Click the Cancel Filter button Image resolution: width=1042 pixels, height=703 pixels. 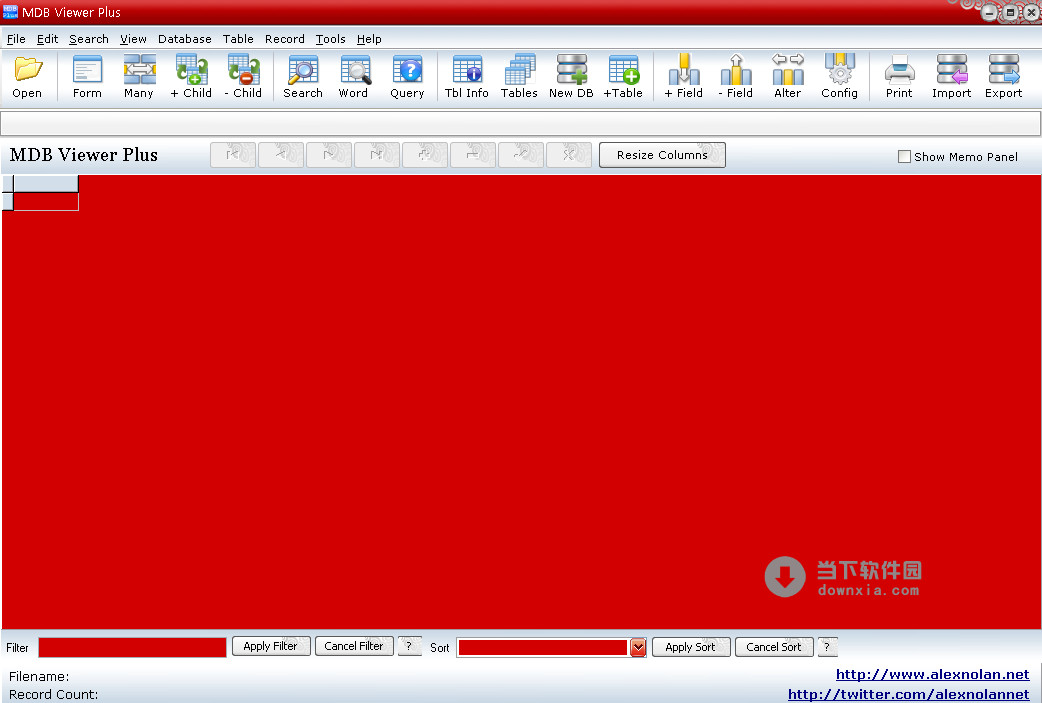(x=354, y=647)
